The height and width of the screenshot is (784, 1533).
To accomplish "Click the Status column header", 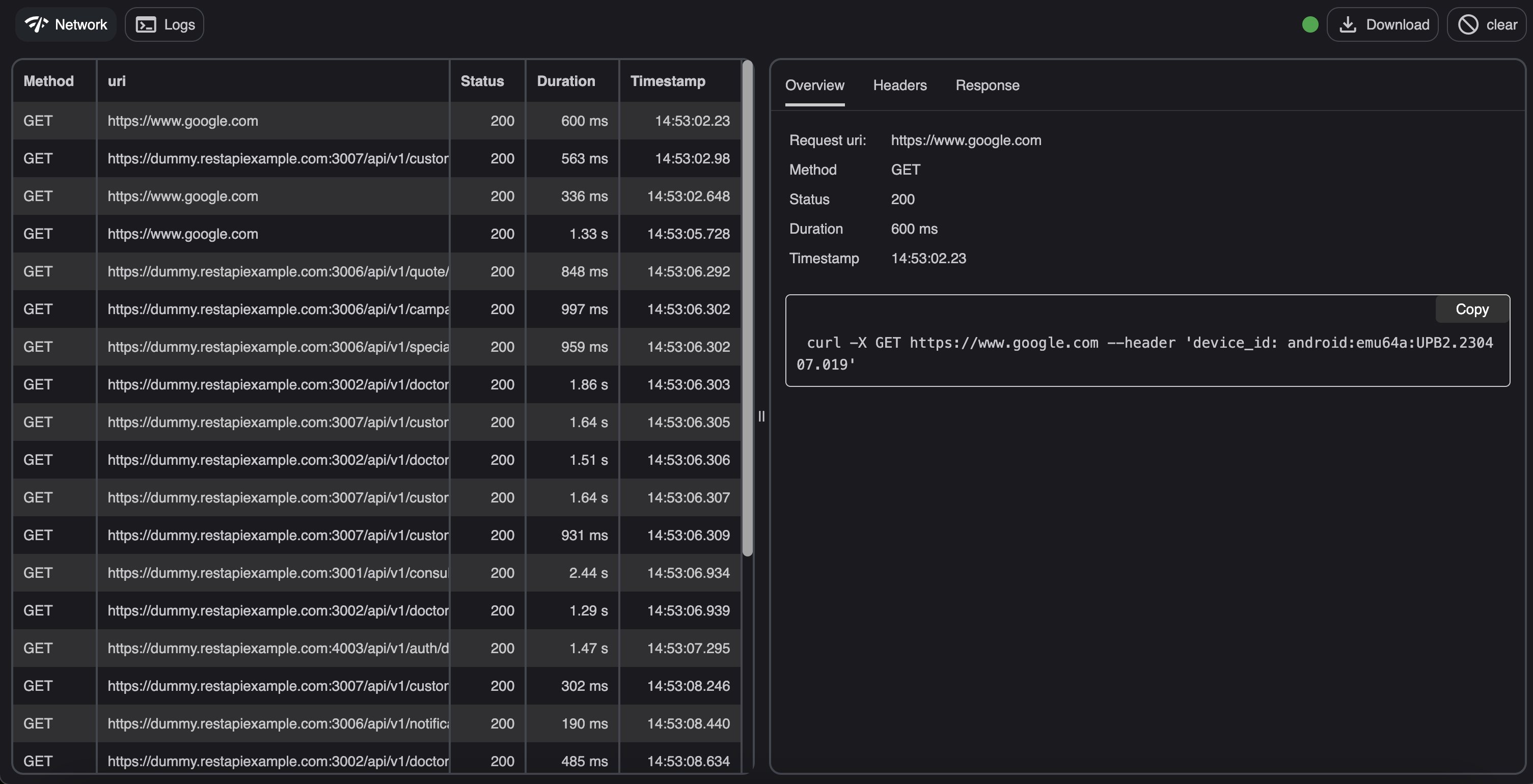I will [x=481, y=81].
